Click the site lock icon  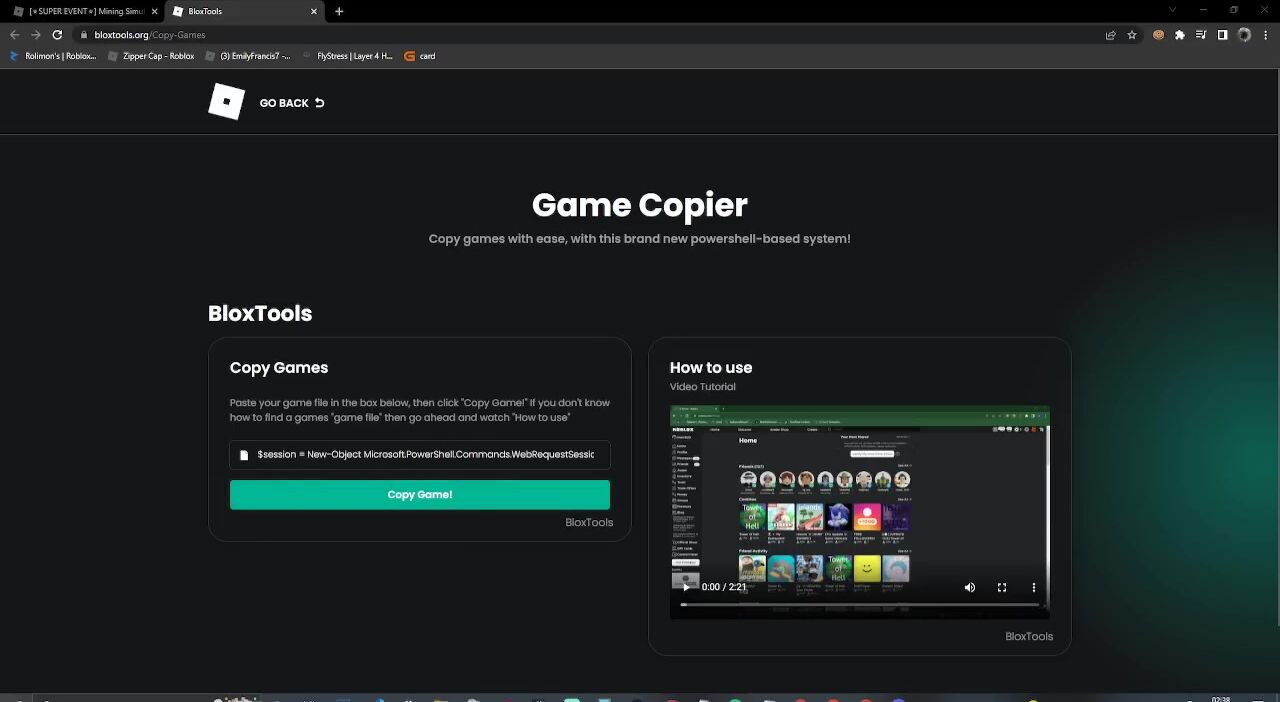coord(84,35)
